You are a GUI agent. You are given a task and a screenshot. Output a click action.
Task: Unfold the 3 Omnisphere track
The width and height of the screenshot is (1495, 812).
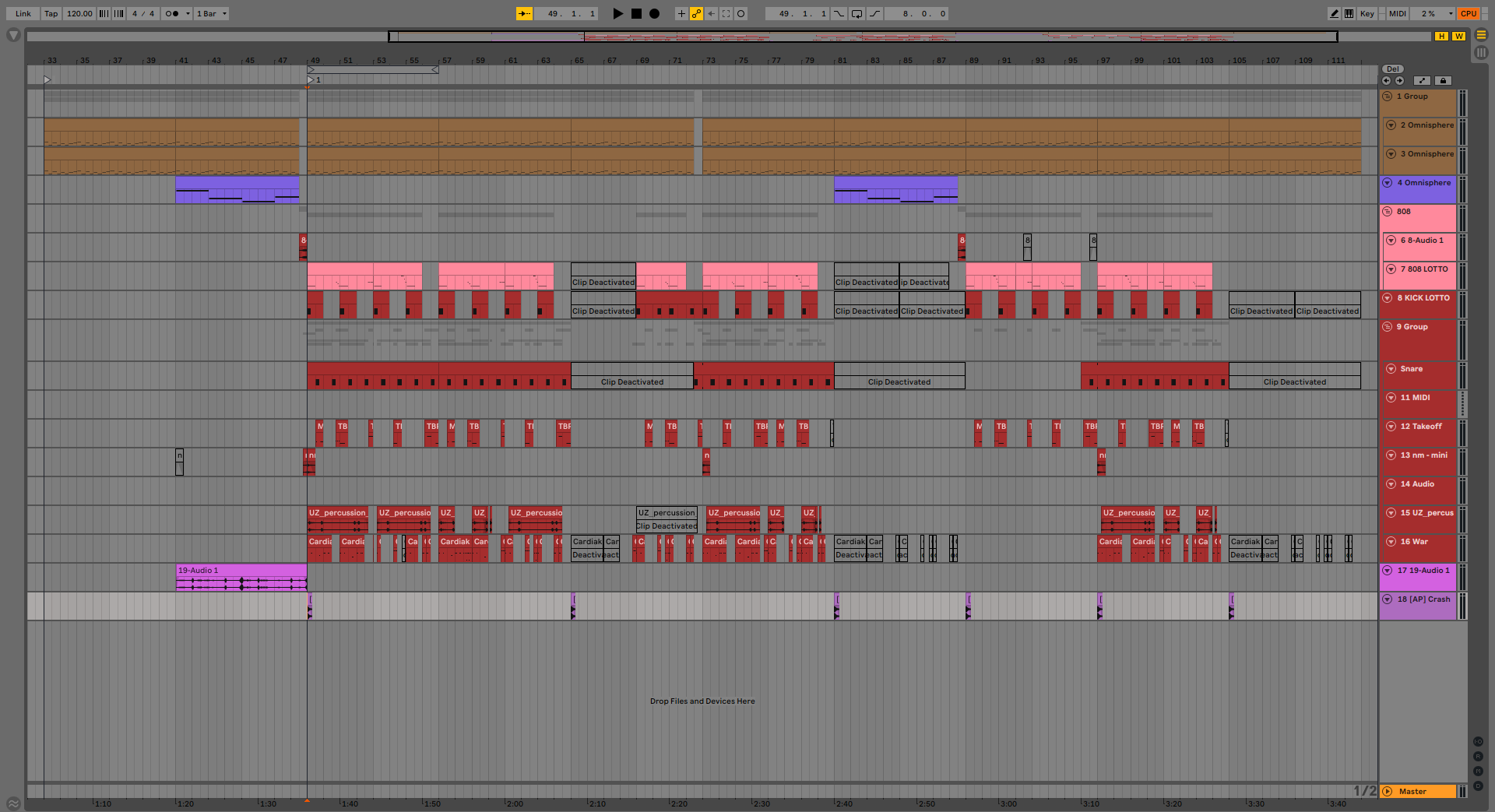coord(1391,154)
